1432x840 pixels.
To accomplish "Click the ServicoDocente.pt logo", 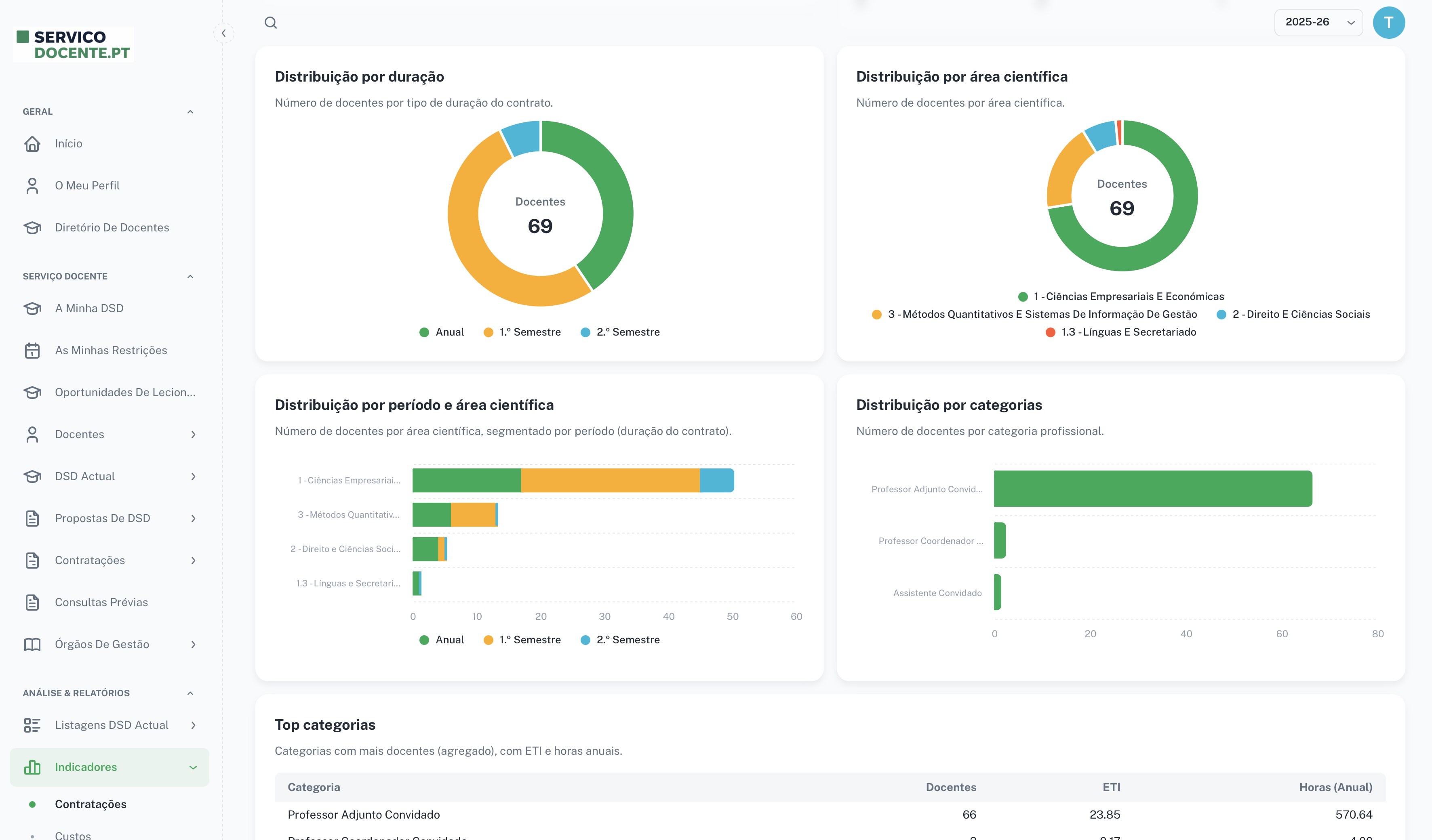I will [73, 44].
